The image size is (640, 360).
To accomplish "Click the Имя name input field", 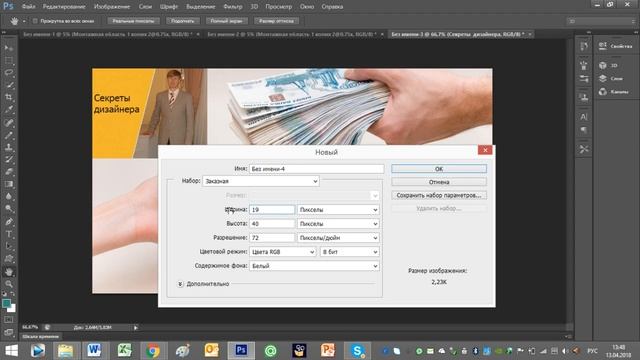I will click(316, 169).
